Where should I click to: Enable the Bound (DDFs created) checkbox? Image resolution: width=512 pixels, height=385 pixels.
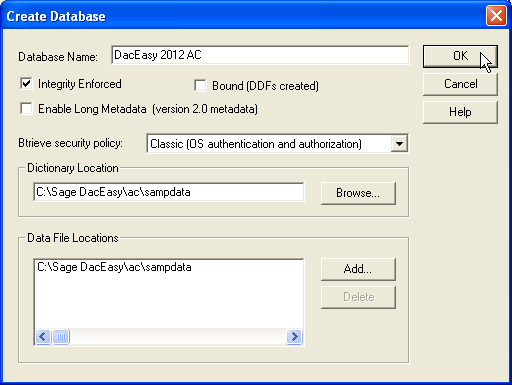point(200,85)
